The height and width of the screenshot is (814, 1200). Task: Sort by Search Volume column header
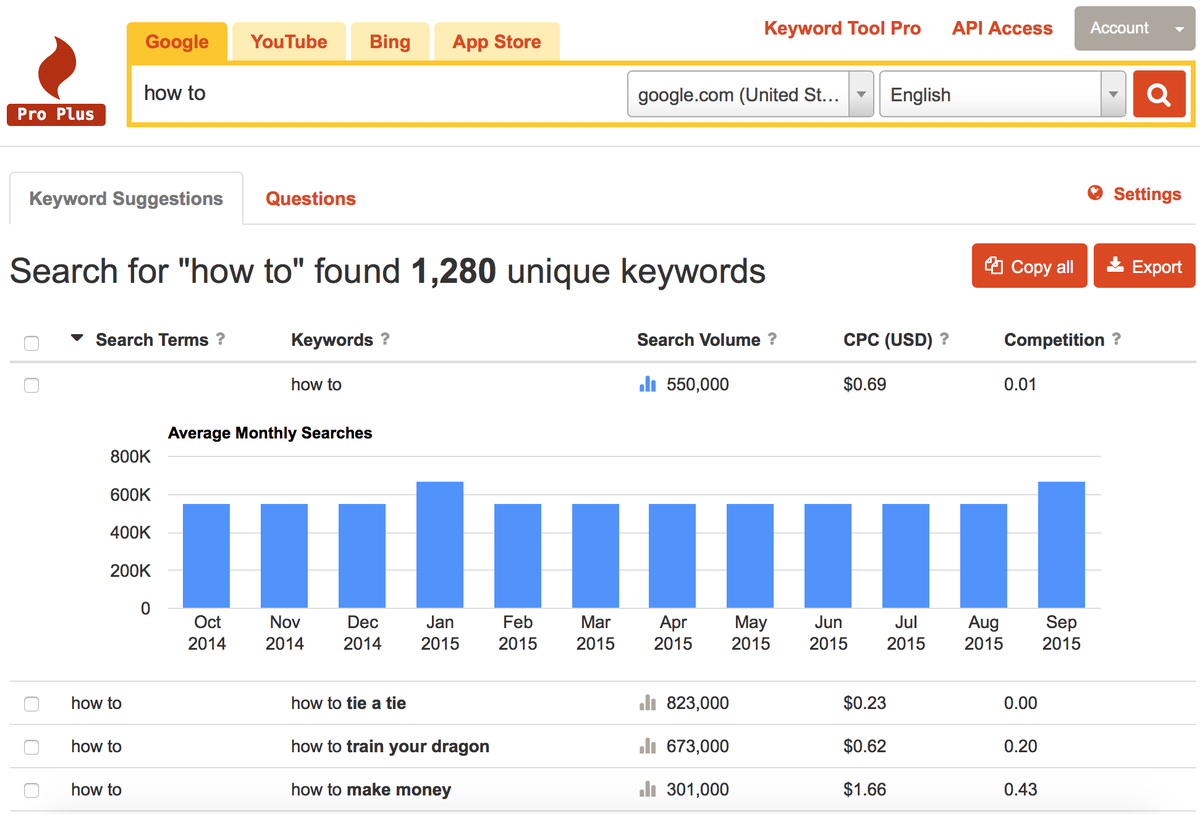coord(698,339)
